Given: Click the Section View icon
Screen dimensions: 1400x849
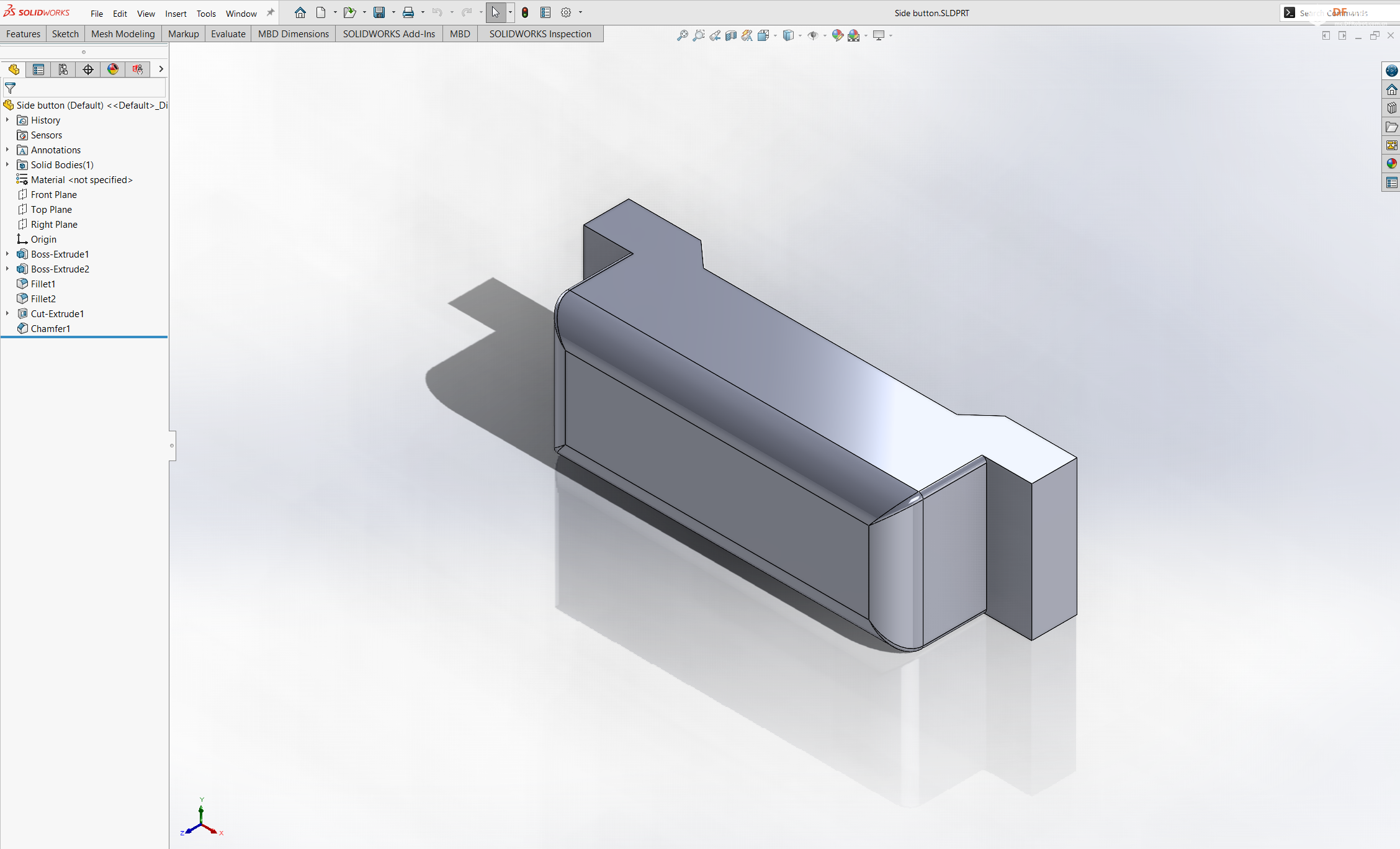Looking at the screenshot, I should click(731, 35).
